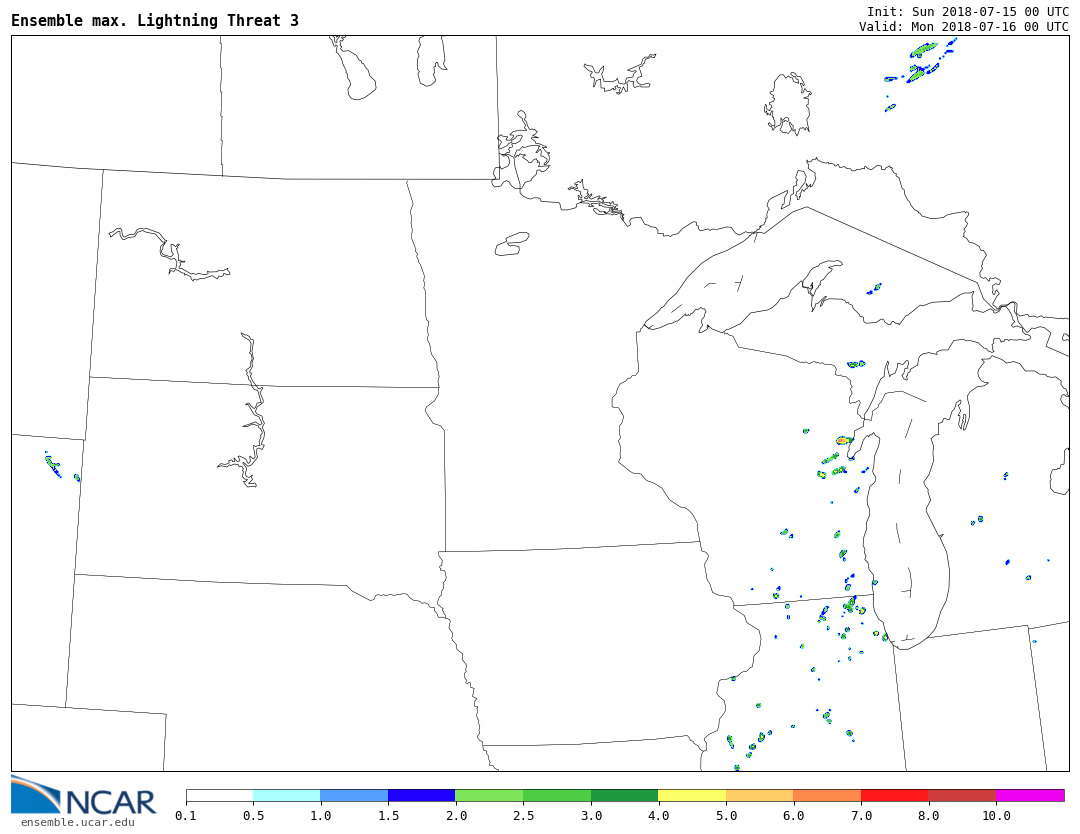1080x834 pixels.
Task: Click the lightning cells near the left map edge
Action: [x=54, y=465]
